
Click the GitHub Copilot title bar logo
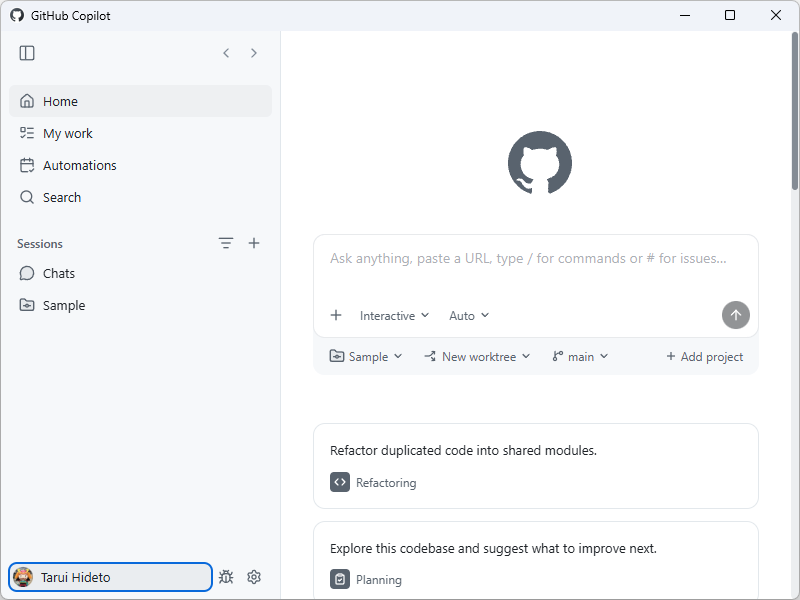(x=17, y=15)
